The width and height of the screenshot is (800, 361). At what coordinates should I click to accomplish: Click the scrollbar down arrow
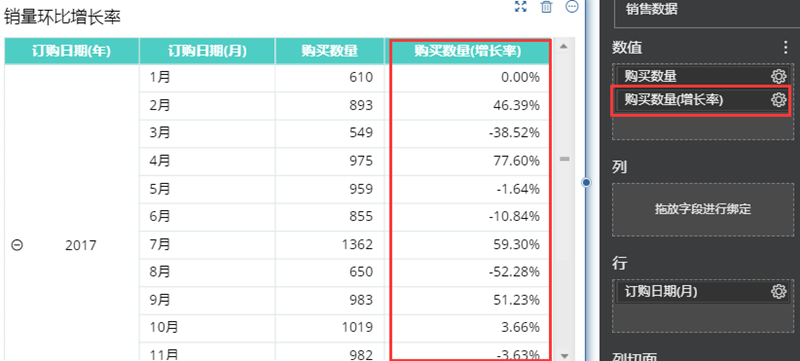pyautogui.click(x=564, y=355)
